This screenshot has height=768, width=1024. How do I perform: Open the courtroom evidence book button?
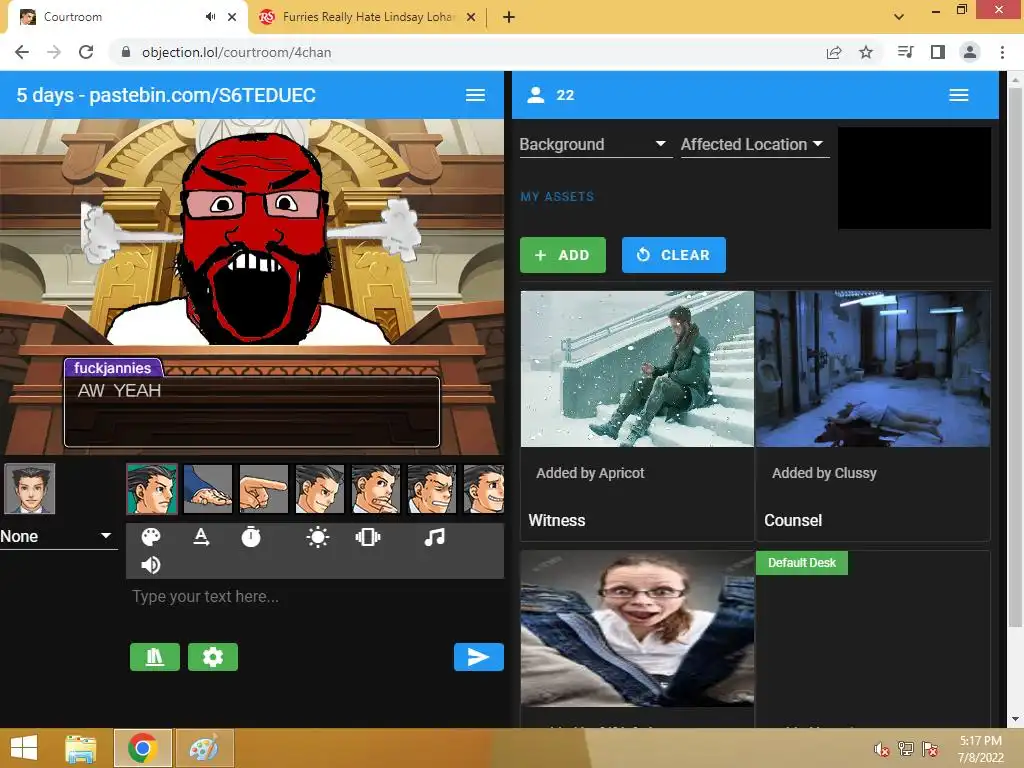pyautogui.click(x=155, y=657)
